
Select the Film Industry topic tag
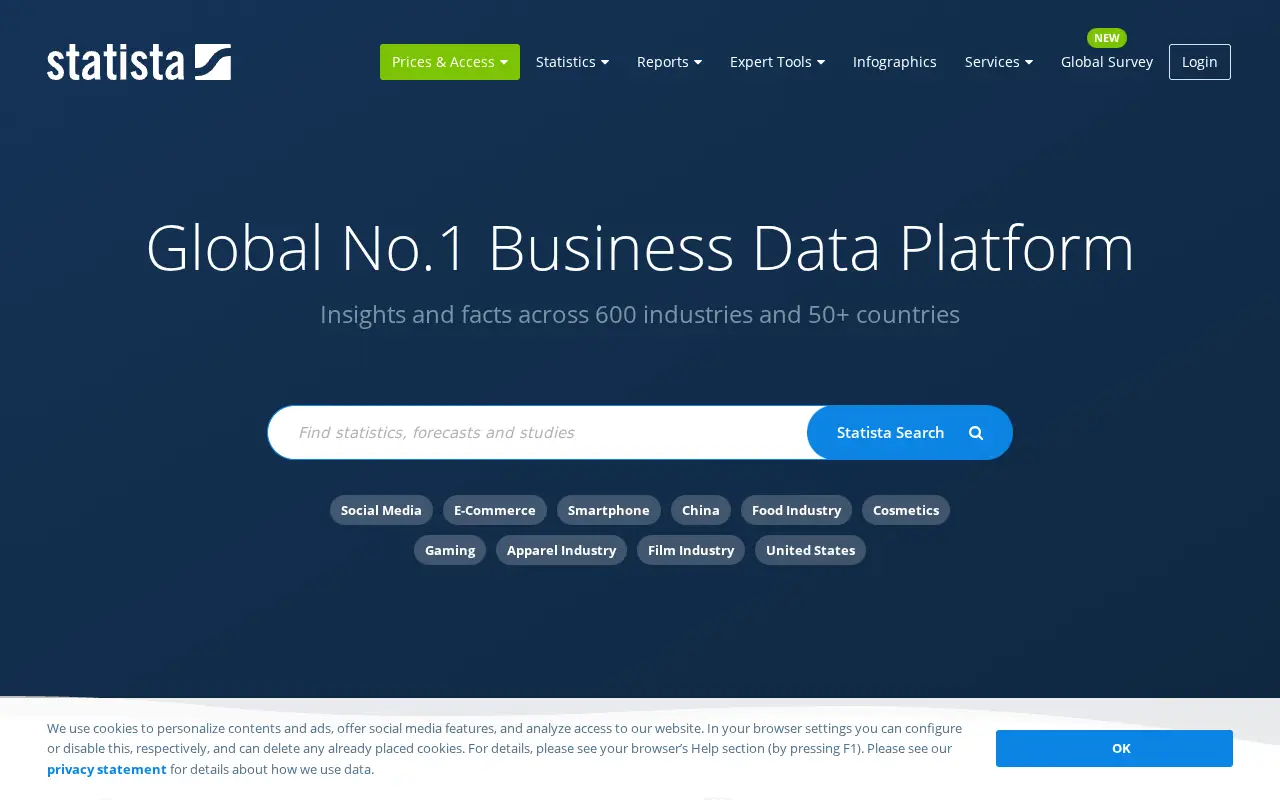[691, 550]
